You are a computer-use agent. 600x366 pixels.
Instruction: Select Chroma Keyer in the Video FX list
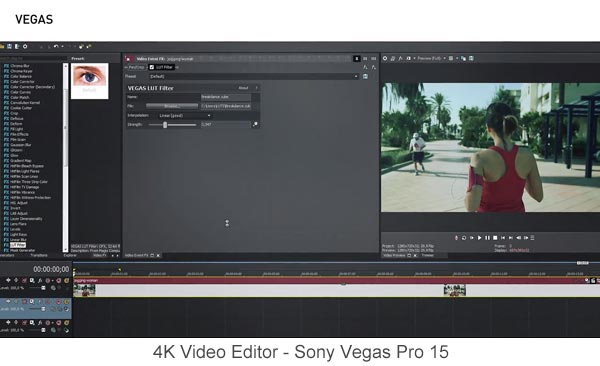pyautogui.click(x=21, y=71)
